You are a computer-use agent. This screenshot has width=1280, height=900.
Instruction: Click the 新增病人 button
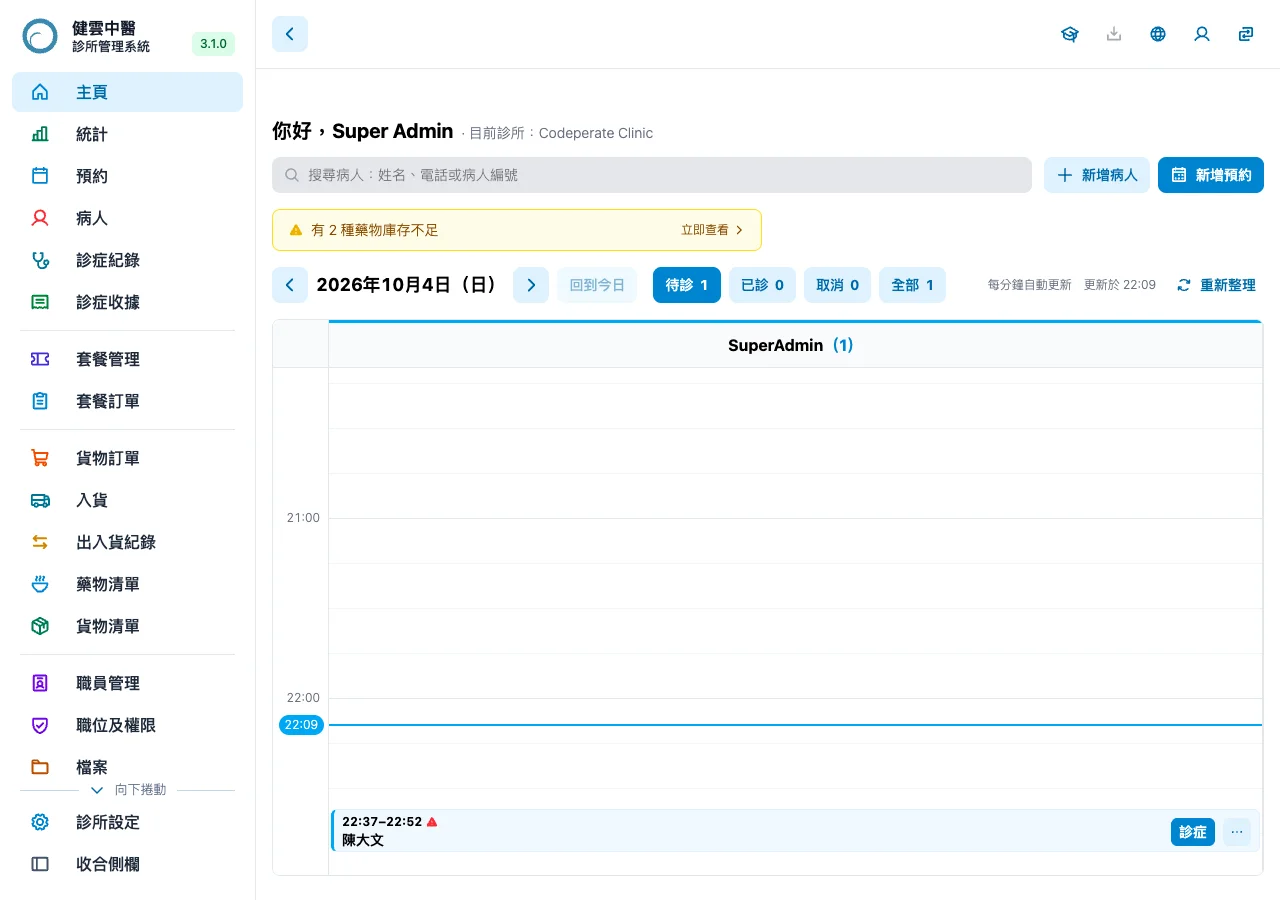(x=1097, y=175)
